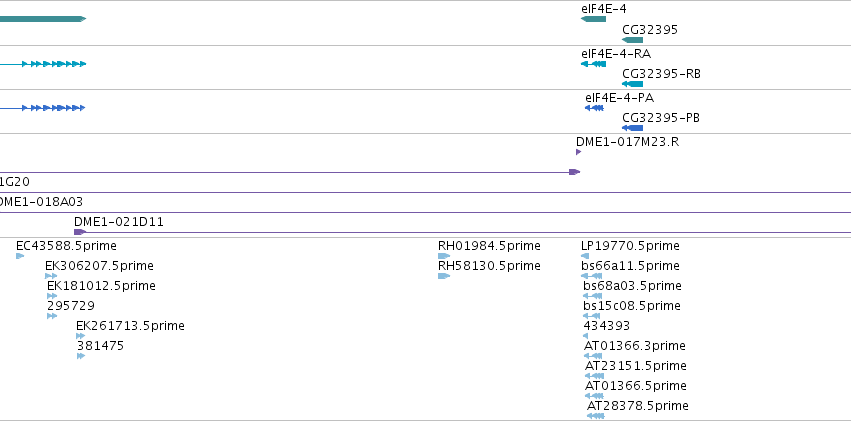Select the DME1-021D11 clone label
Screen dimensions: 851x421
(x=119, y=222)
